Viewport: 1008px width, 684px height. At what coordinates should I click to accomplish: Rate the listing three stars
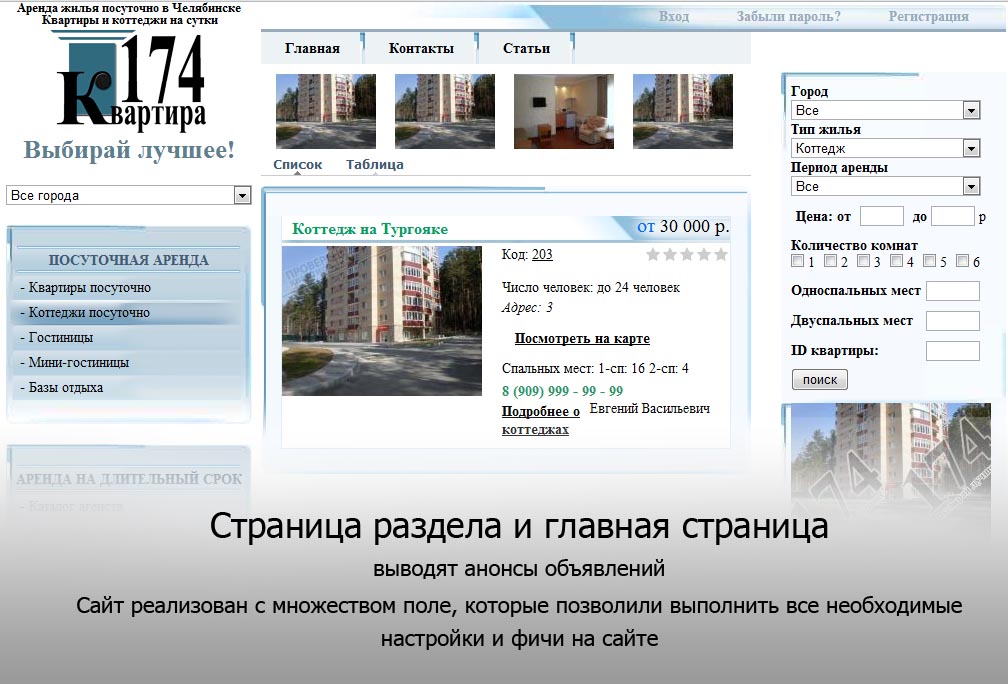point(687,255)
